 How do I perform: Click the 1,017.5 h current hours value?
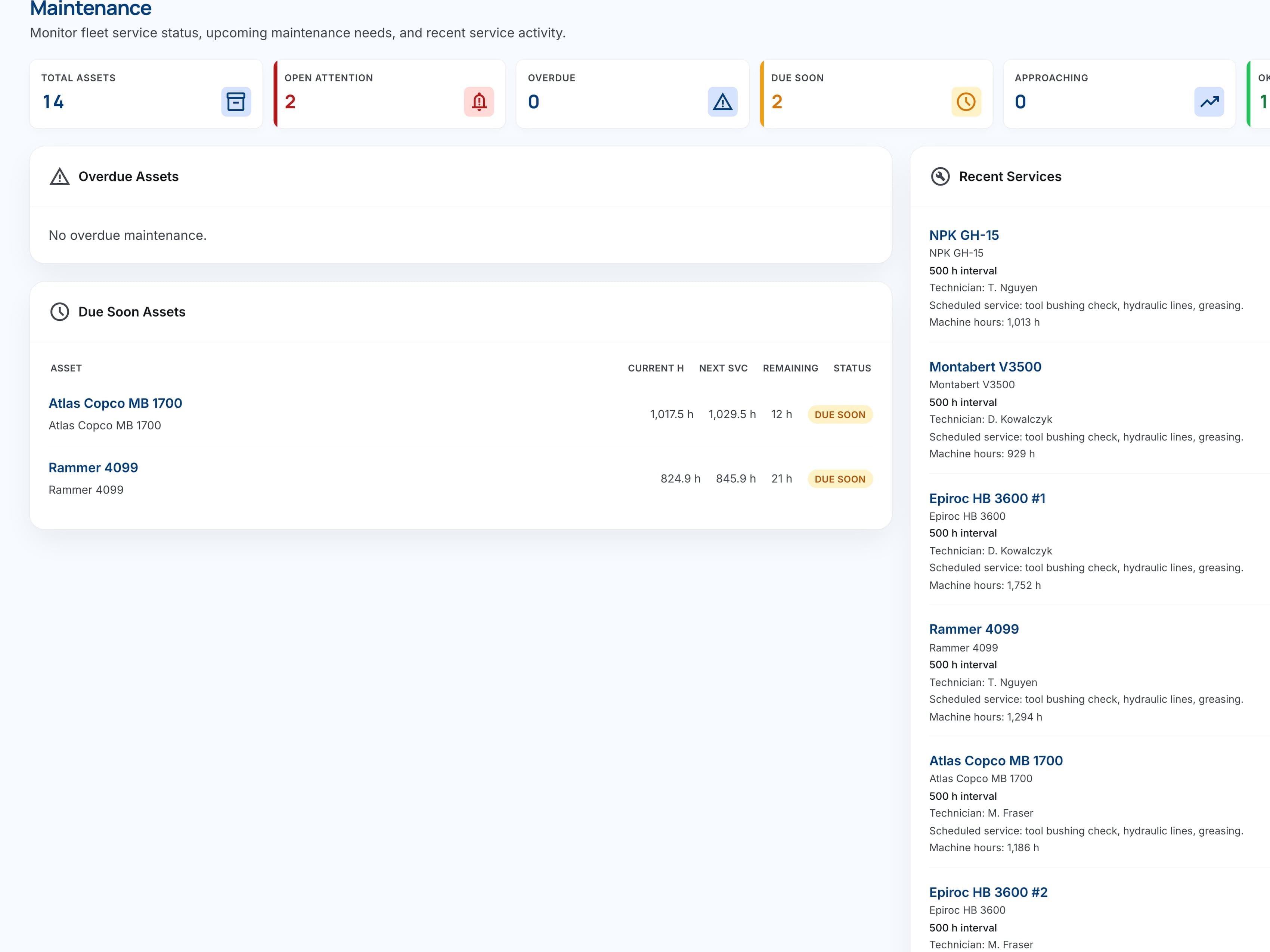(672, 414)
